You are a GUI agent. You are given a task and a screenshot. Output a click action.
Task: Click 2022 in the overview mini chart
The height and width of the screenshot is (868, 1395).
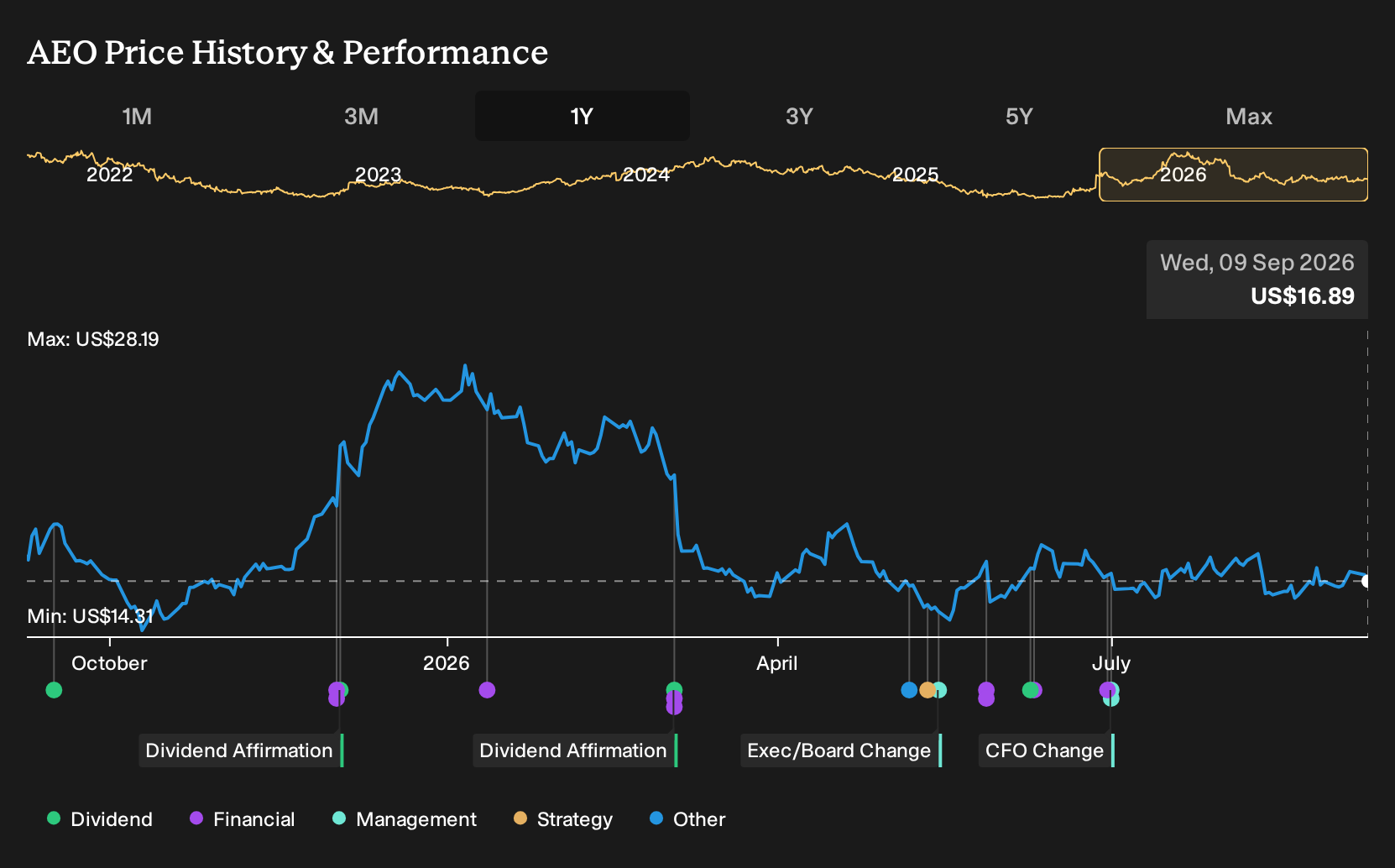(x=110, y=175)
